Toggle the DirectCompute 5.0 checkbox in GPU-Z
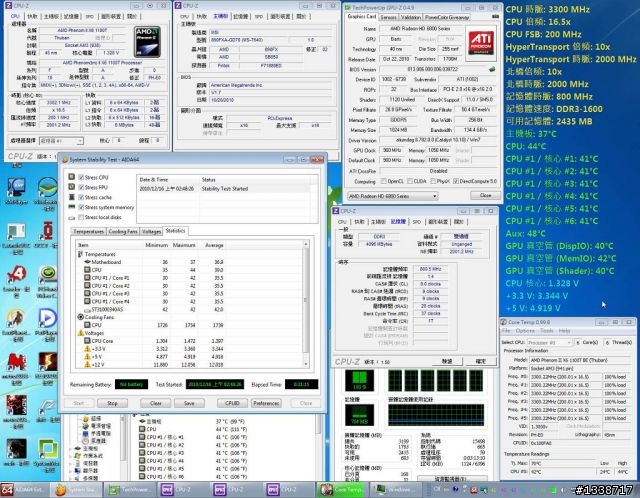640x498 pixels. pyautogui.click(x=456, y=181)
